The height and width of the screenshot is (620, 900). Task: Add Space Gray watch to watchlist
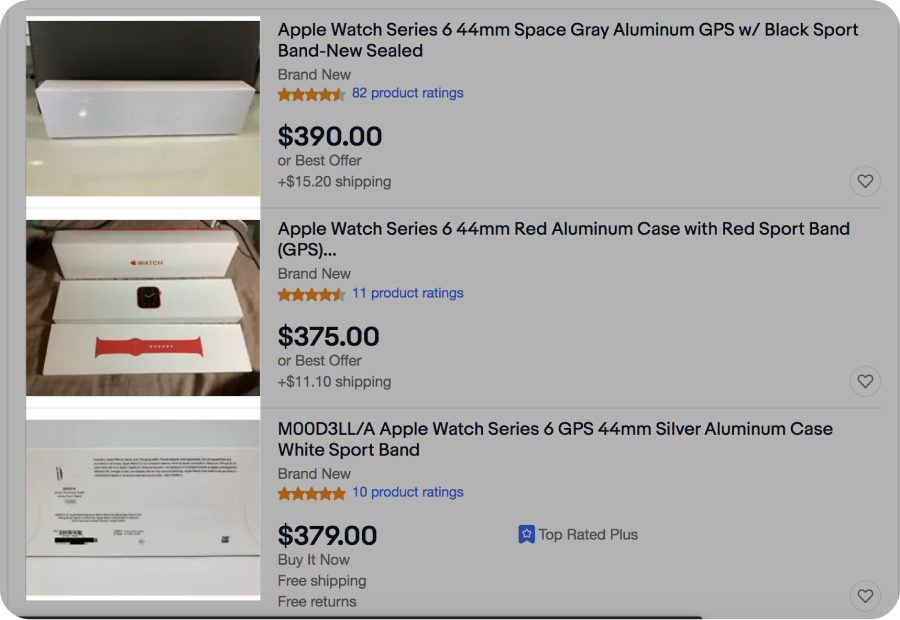pyautogui.click(x=865, y=181)
